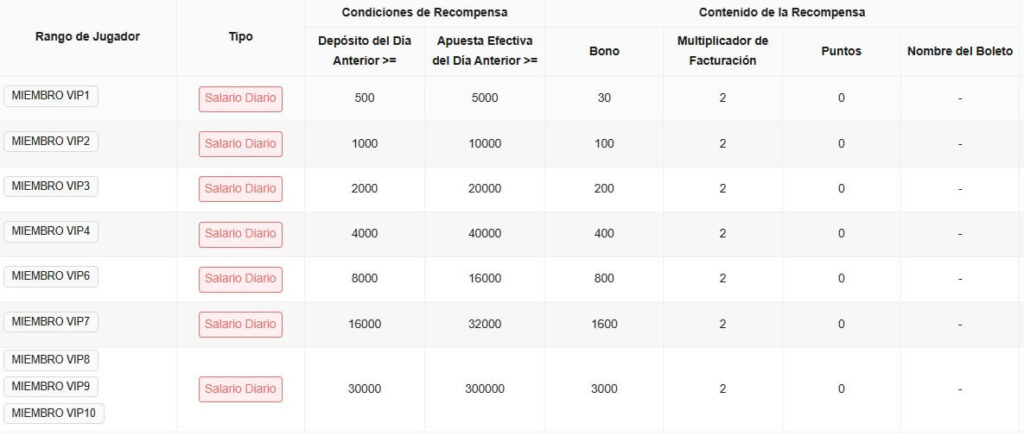Select the MIEMBRO VIP2 rank tag
The image size is (1024, 436).
pos(51,141)
